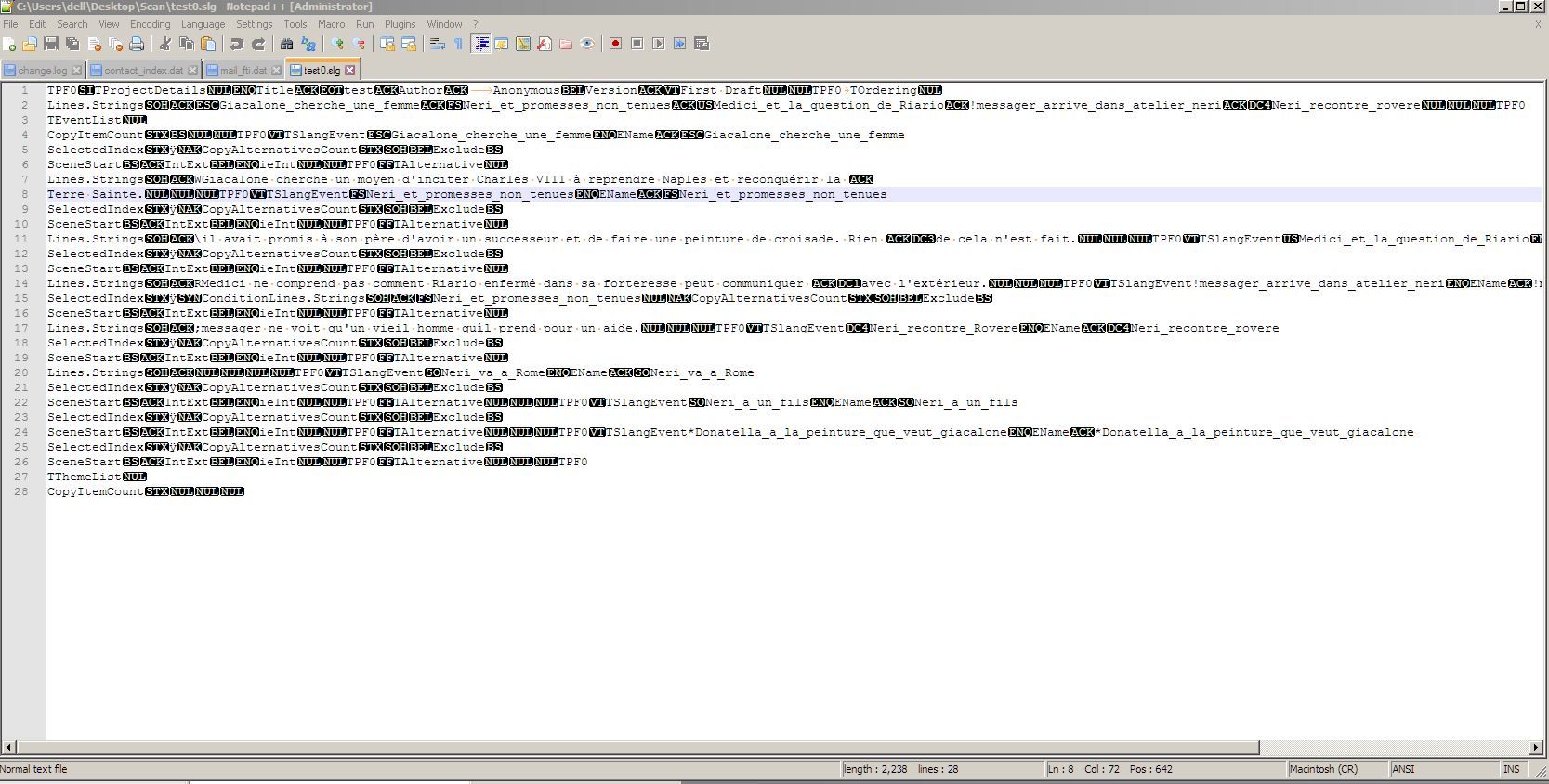Toggle Word wrap in toolbar
Image resolution: width=1549 pixels, height=784 pixels.
(437, 44)
